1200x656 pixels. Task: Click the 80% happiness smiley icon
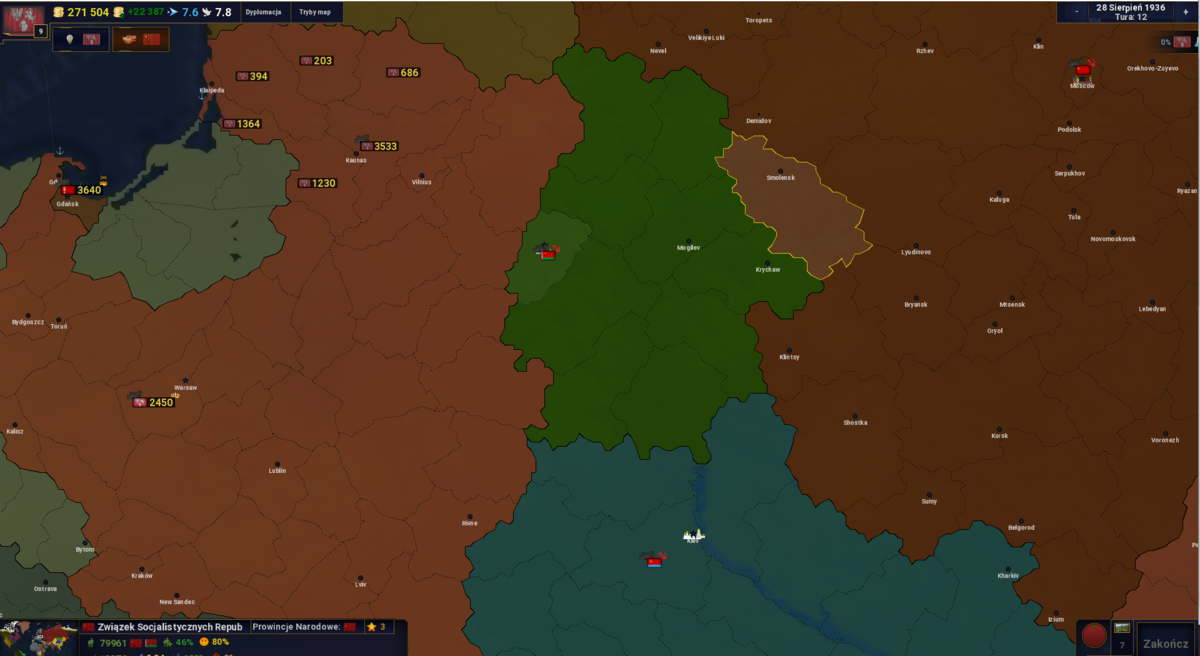click(x=204, y=643)
